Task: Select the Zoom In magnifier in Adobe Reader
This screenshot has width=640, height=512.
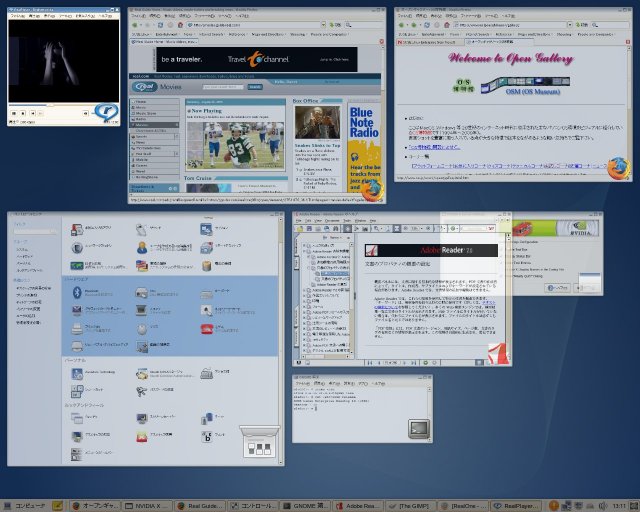Action: [x=376, y=229]
